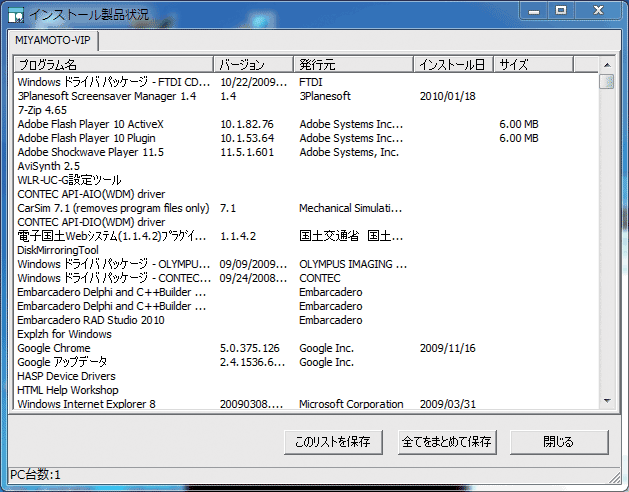Click publisher FTDI cell

click(x=311, y=82)
